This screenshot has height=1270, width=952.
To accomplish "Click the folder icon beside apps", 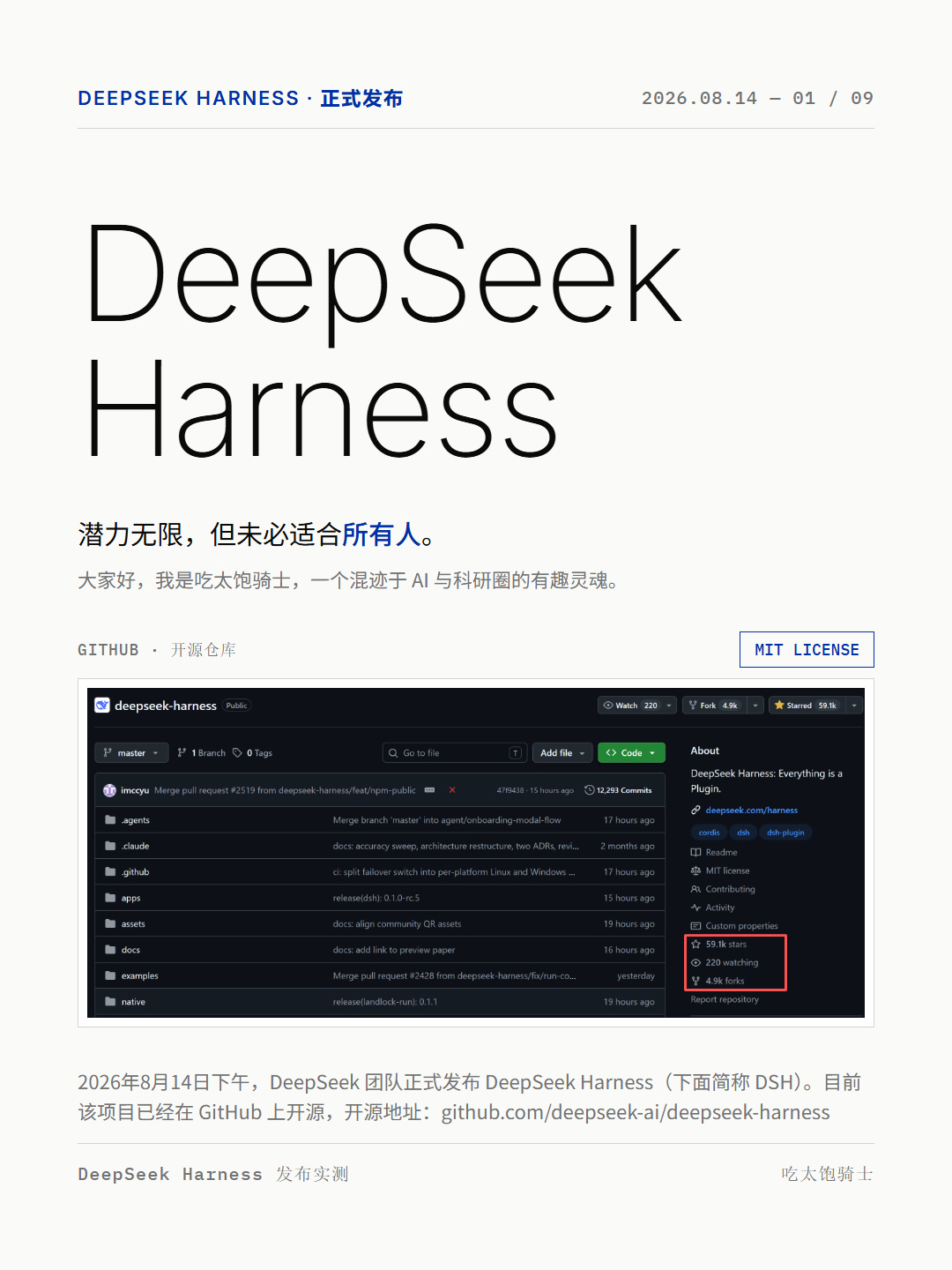I will pos(110,898).
